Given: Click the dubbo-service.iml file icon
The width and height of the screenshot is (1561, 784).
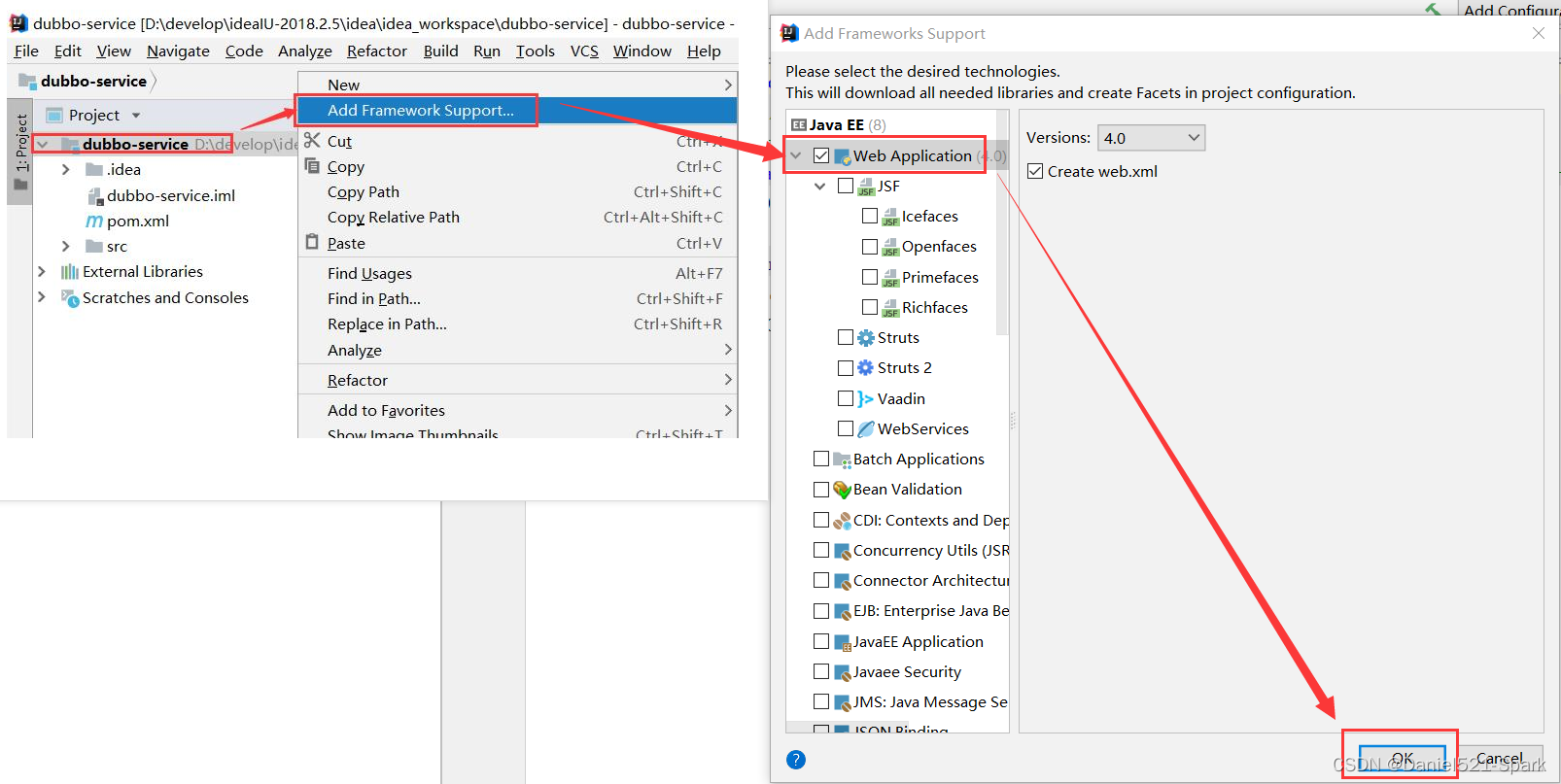Looking at the screenshot, I should (x=94, y=195).
